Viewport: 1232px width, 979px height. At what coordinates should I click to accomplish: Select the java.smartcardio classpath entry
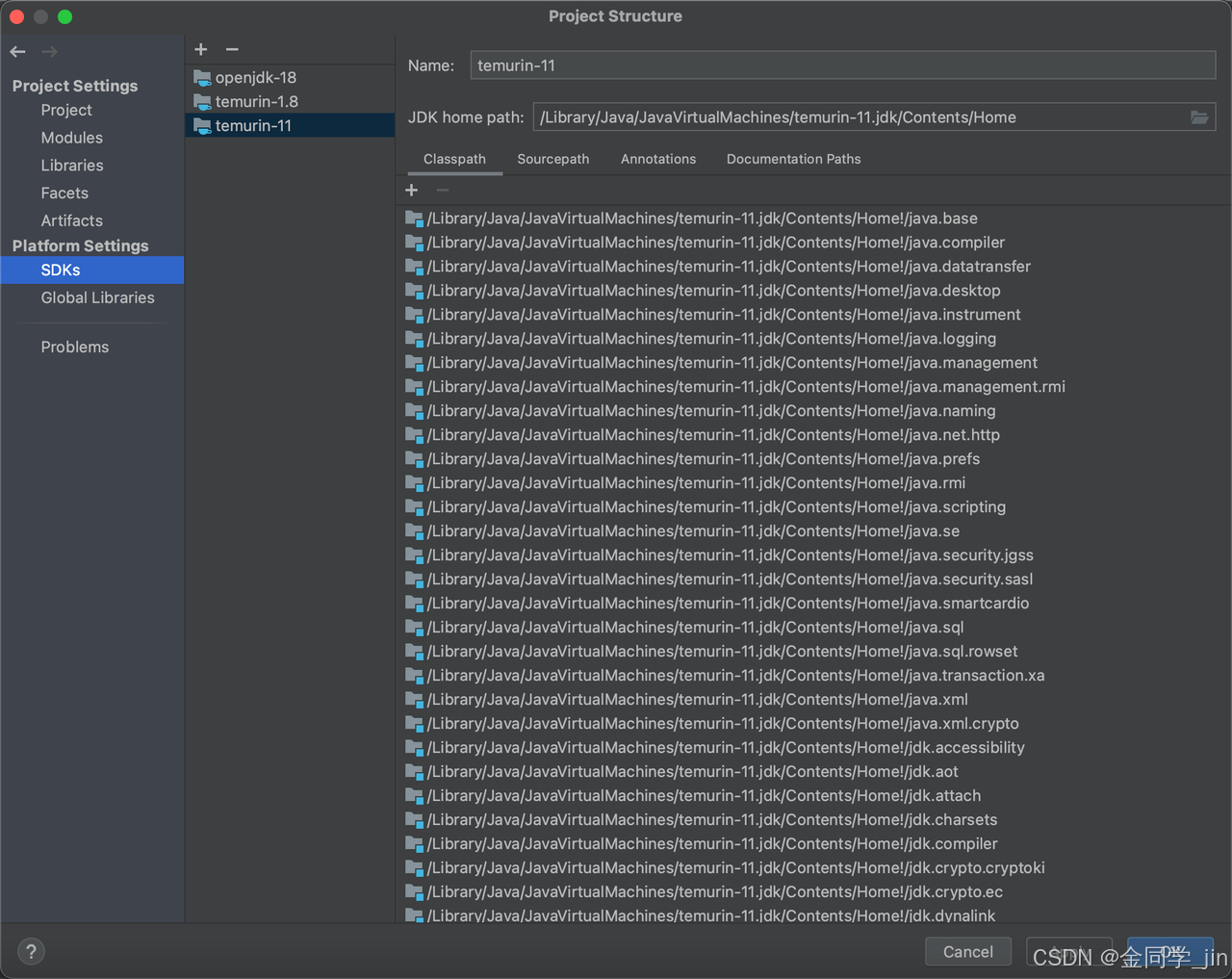click(x=728, y=604)
